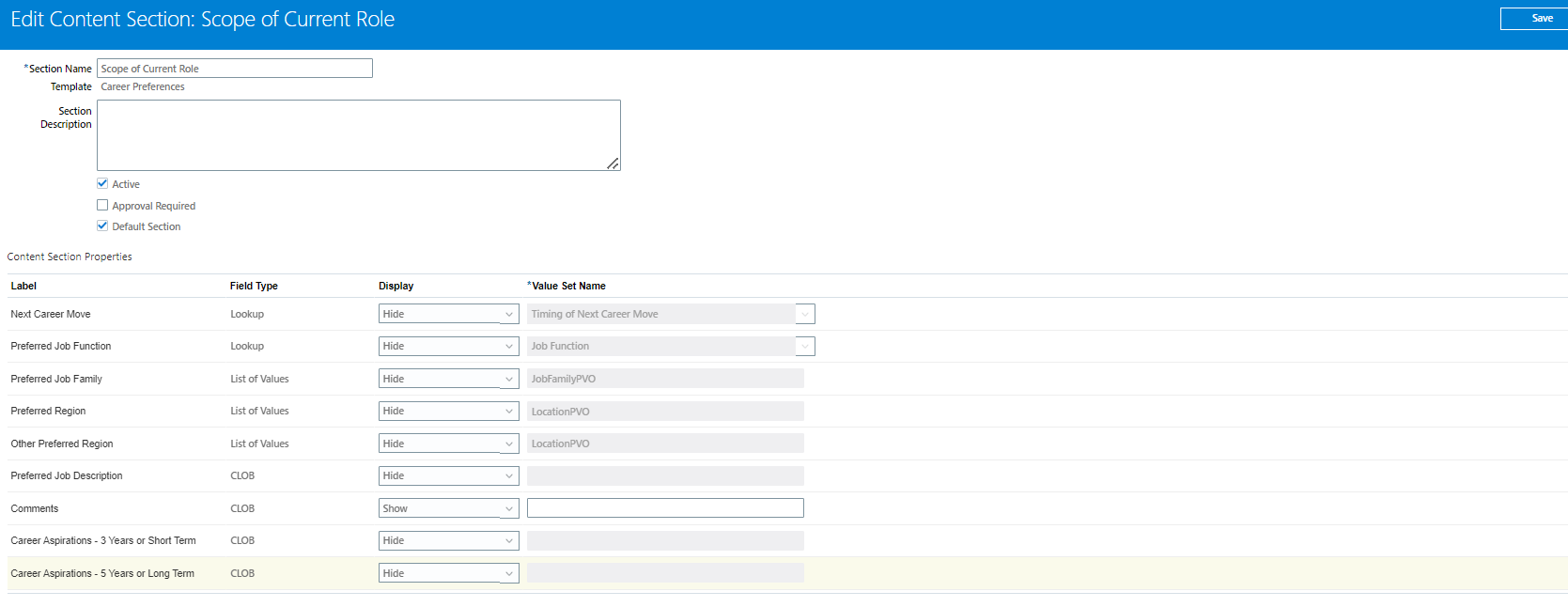Open Display dropdown for Preferred Job Function
Screen dimensions: 1568x607
click(x=449, y=347)
